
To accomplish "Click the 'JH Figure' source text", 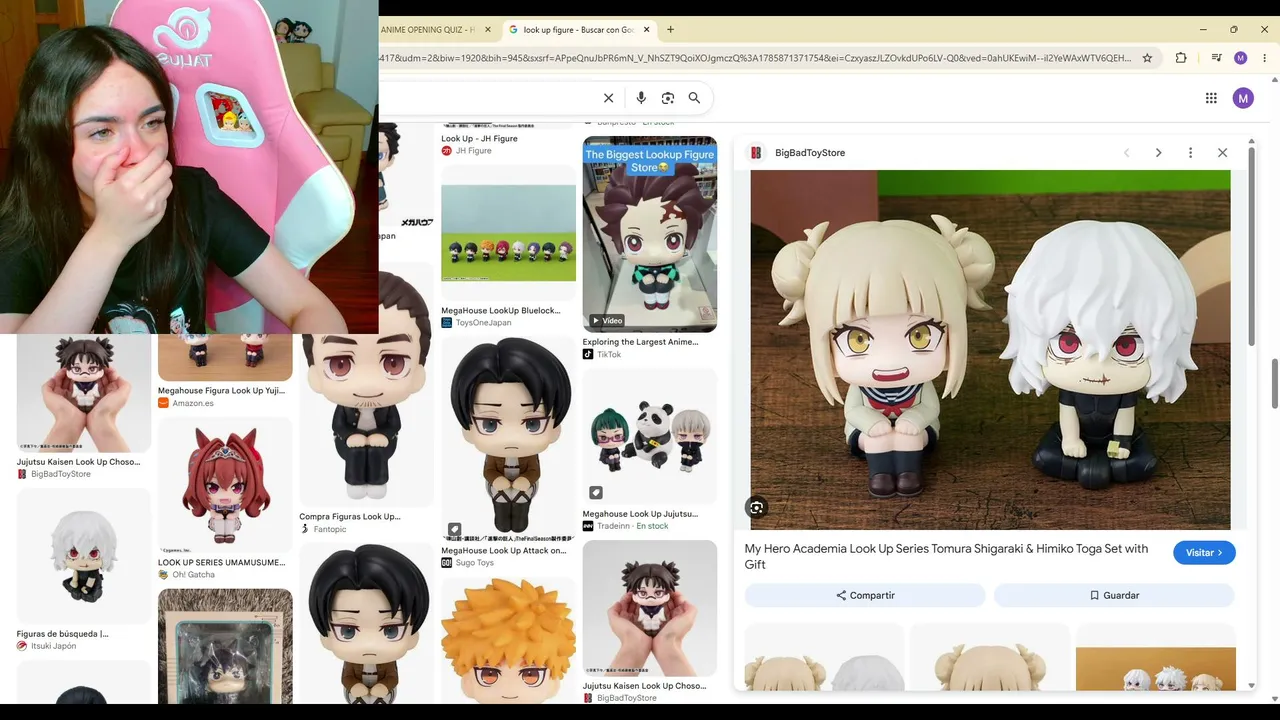I will pos(474,151).
